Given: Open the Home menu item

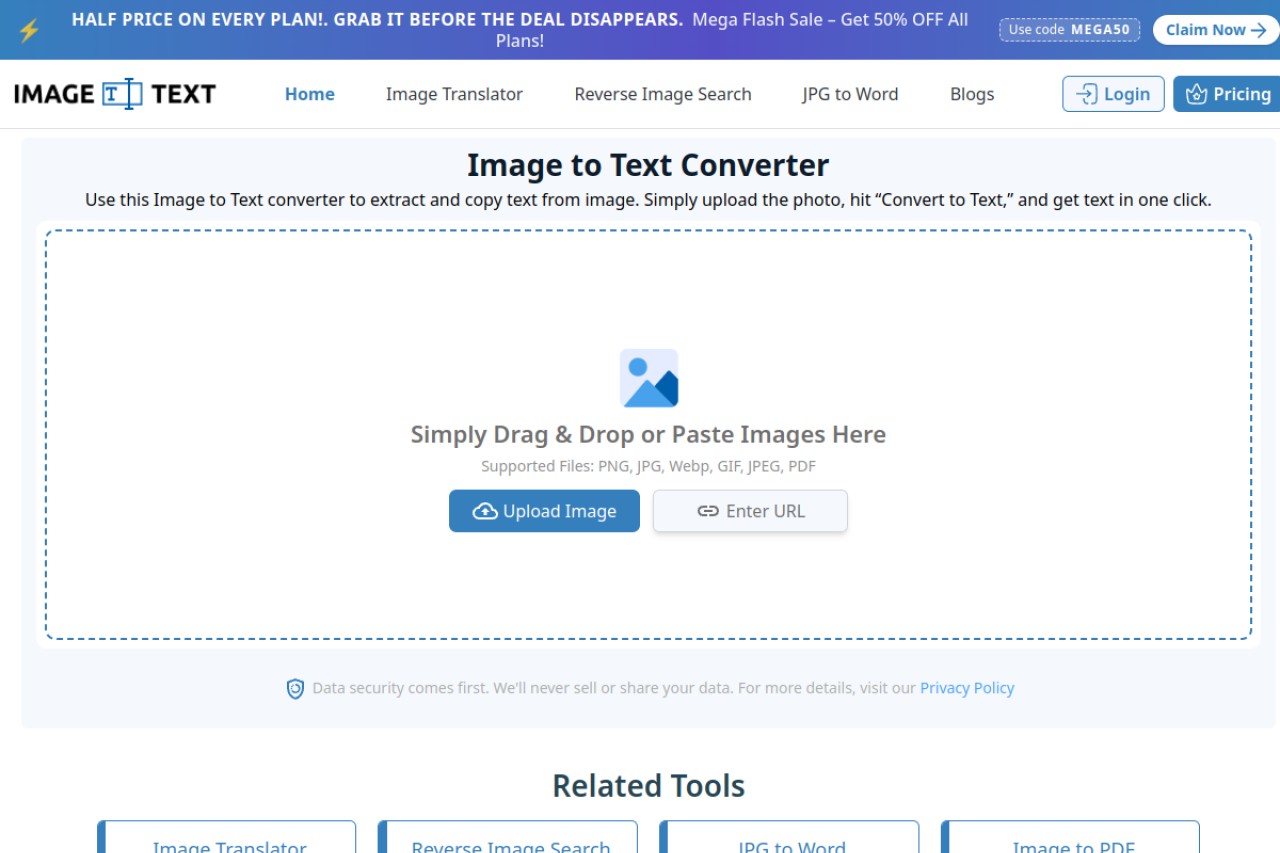Looking at the screenshot, I should point(310,94).
